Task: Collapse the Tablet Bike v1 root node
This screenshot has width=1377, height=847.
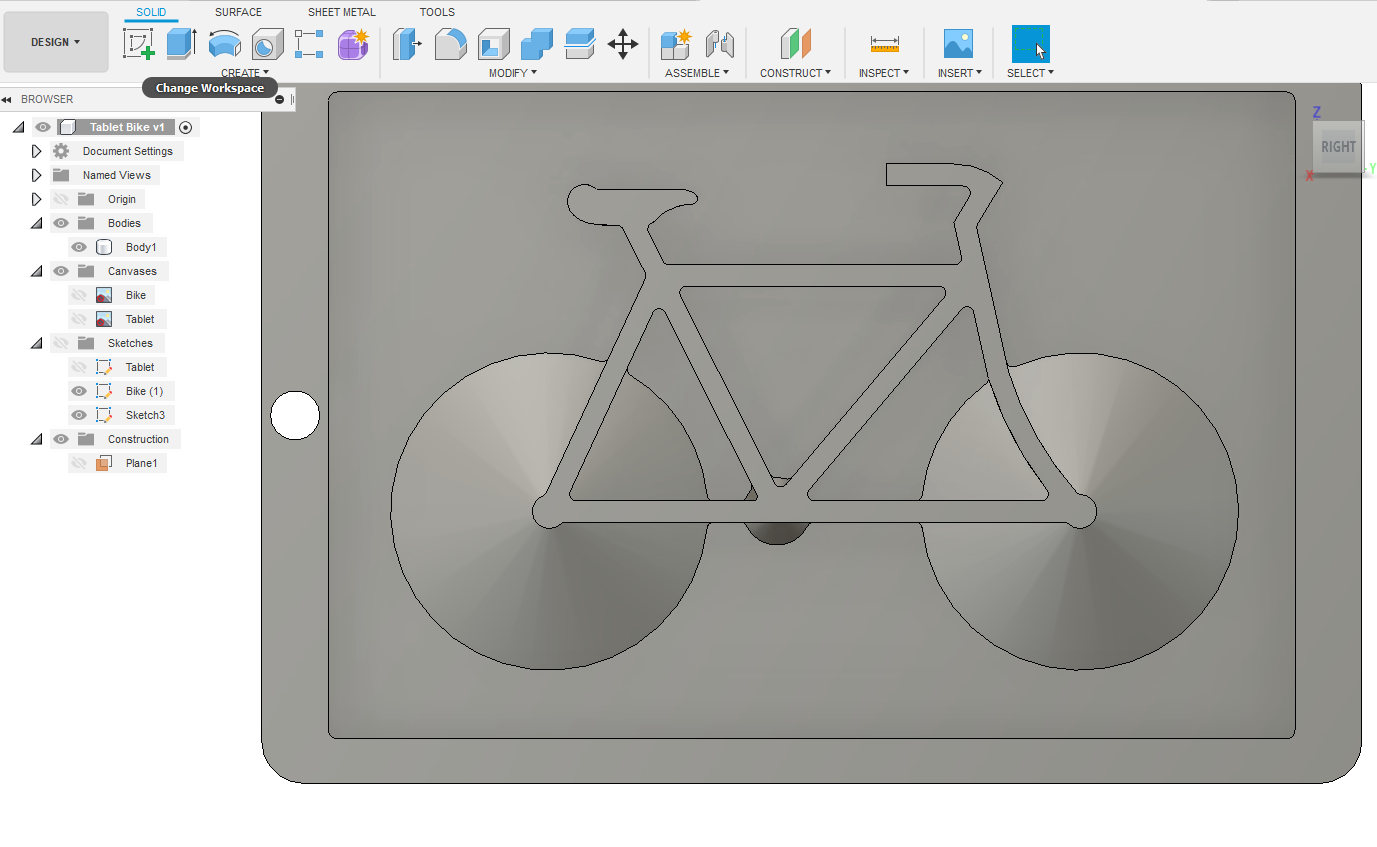Action: [18, 127]
